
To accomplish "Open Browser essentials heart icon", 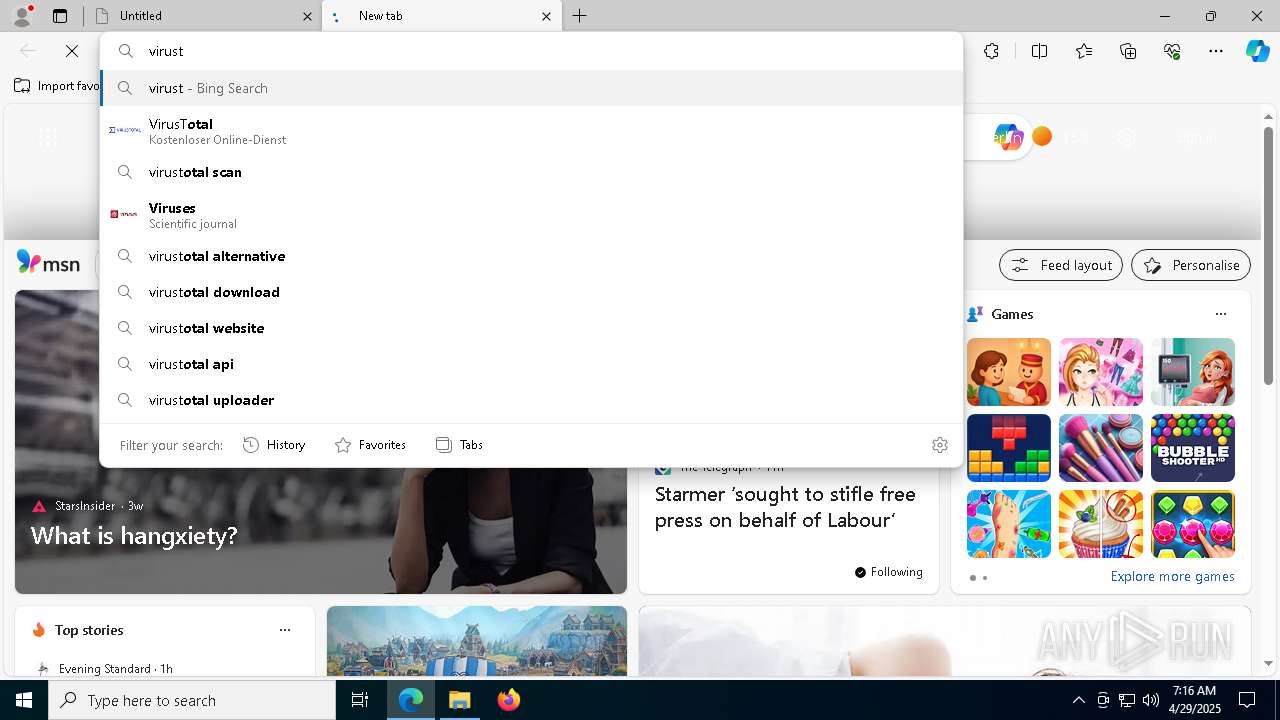I will pyautogui.click(x=1172, y=51).
